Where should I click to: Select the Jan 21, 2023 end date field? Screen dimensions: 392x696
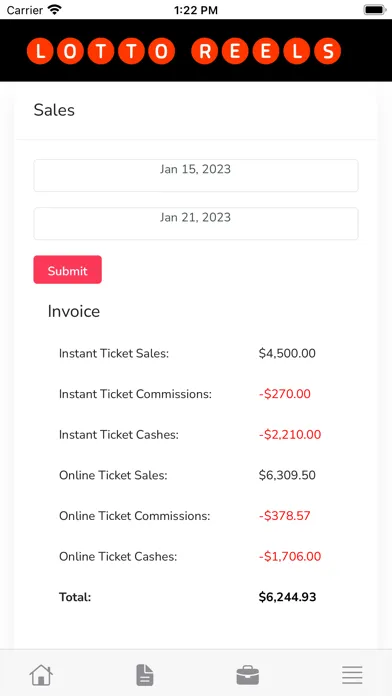pos(196,223)
